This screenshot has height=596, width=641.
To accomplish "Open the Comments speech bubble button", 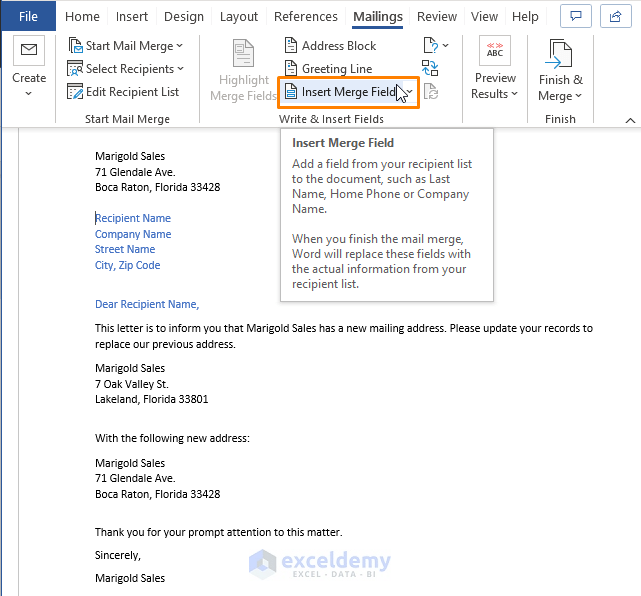I will 576,16.
